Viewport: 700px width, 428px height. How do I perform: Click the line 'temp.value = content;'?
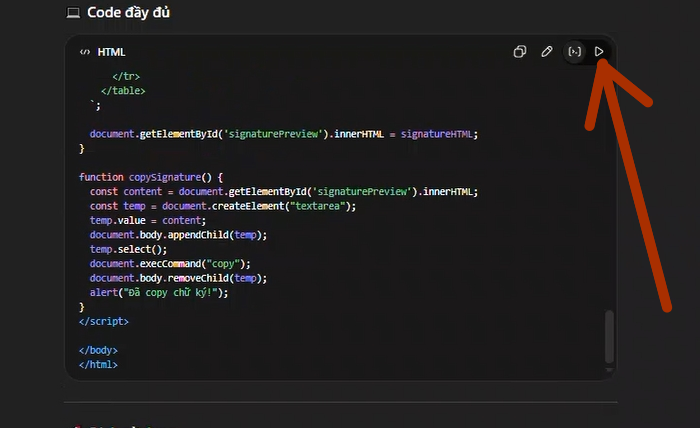pos(148,220)
